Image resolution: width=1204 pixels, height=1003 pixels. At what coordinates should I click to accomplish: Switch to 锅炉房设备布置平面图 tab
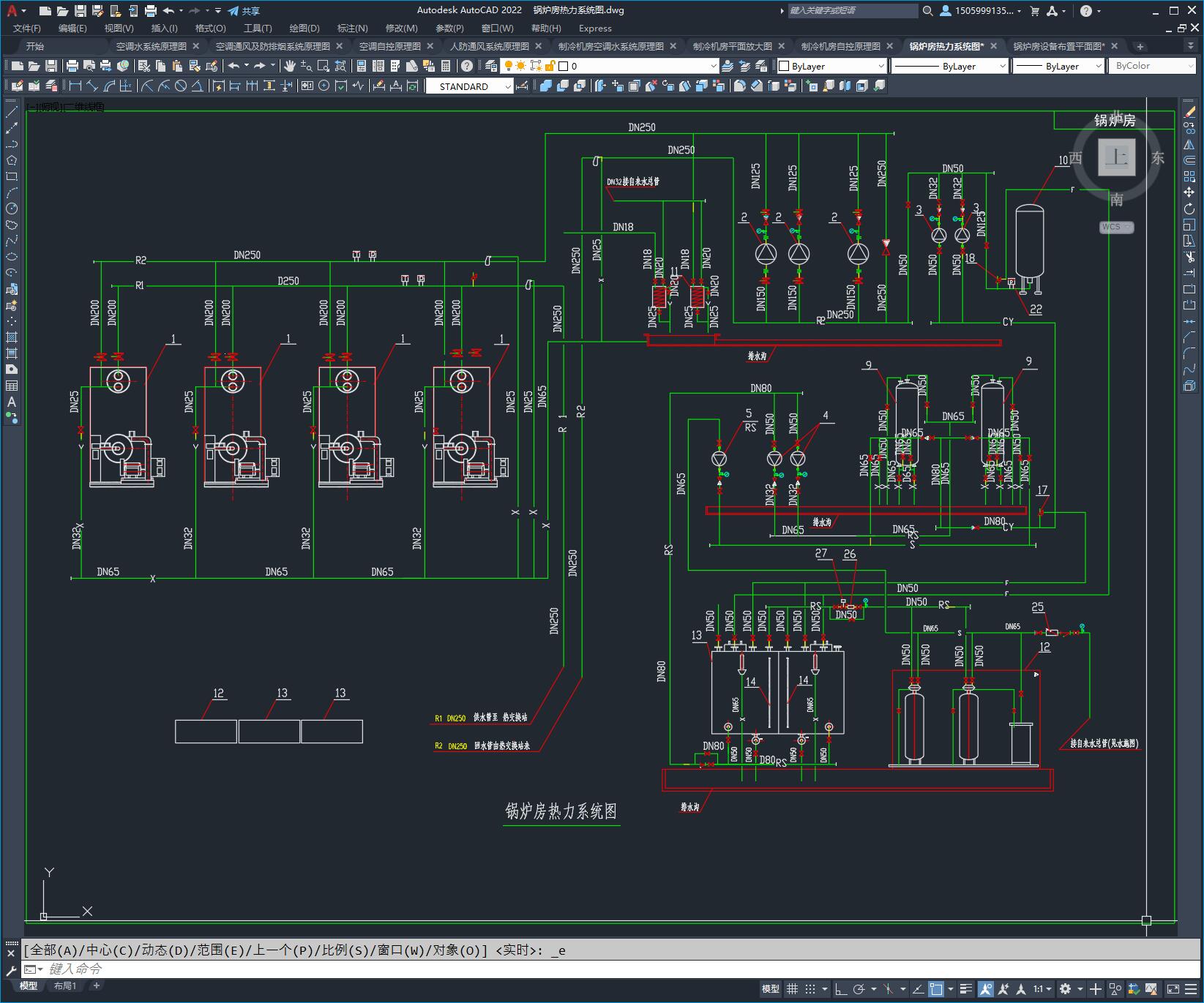[x=1058, y=46]
